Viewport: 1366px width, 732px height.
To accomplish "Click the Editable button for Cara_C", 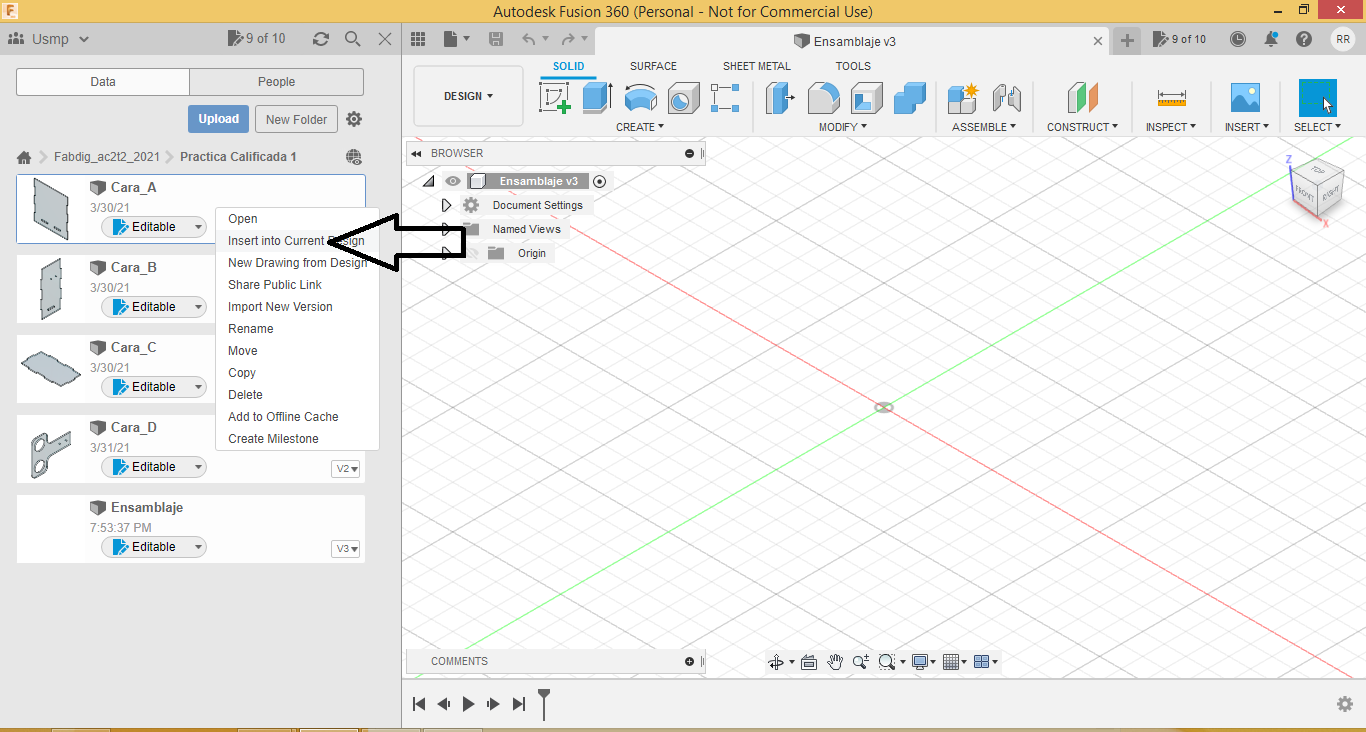I will 154,387.
